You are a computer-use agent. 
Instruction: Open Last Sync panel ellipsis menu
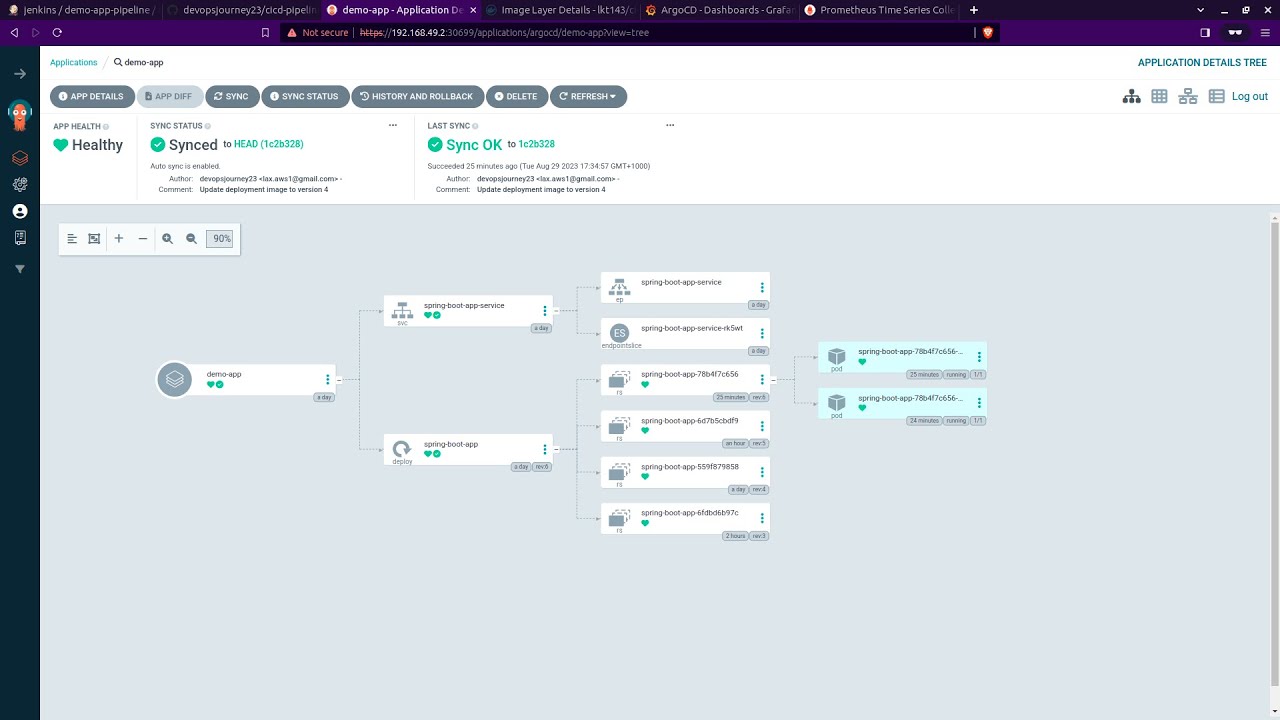(670, 126)
